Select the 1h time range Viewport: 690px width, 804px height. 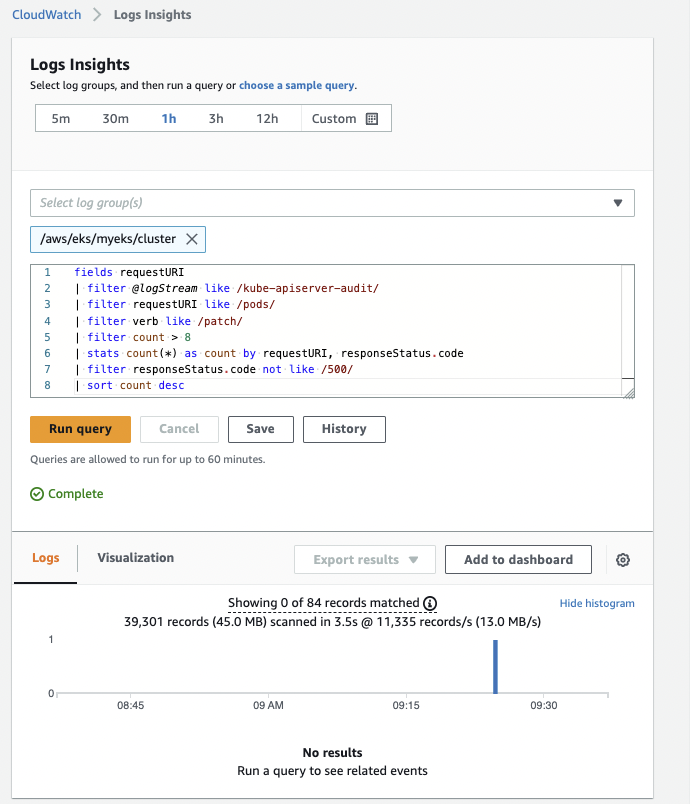coord(169,119)
